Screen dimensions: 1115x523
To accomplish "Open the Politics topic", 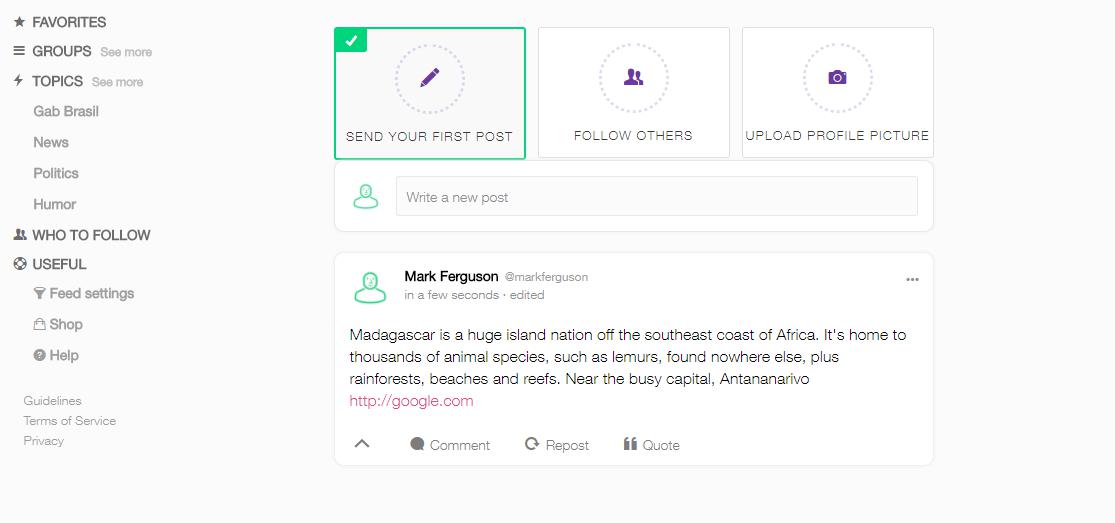I will pyautogui.click(x=56, y=174).
